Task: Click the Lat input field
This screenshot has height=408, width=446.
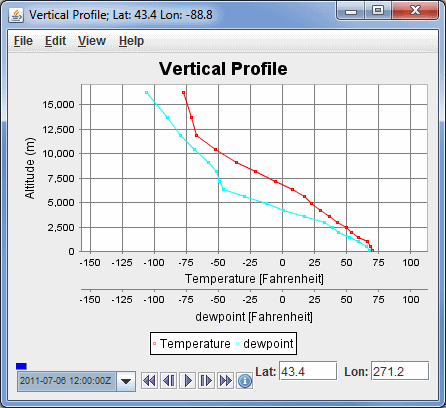Action: pos(308,371)
